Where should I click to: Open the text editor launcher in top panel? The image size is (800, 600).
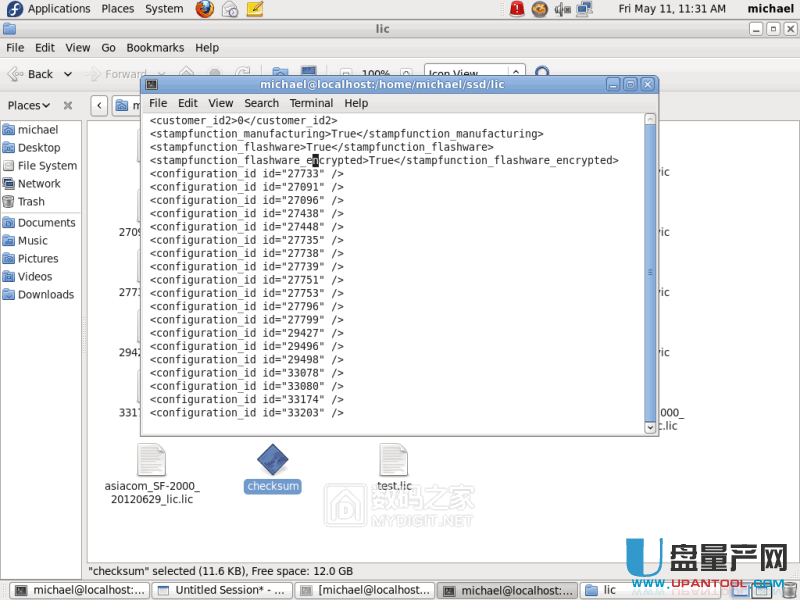click(255, 9)
